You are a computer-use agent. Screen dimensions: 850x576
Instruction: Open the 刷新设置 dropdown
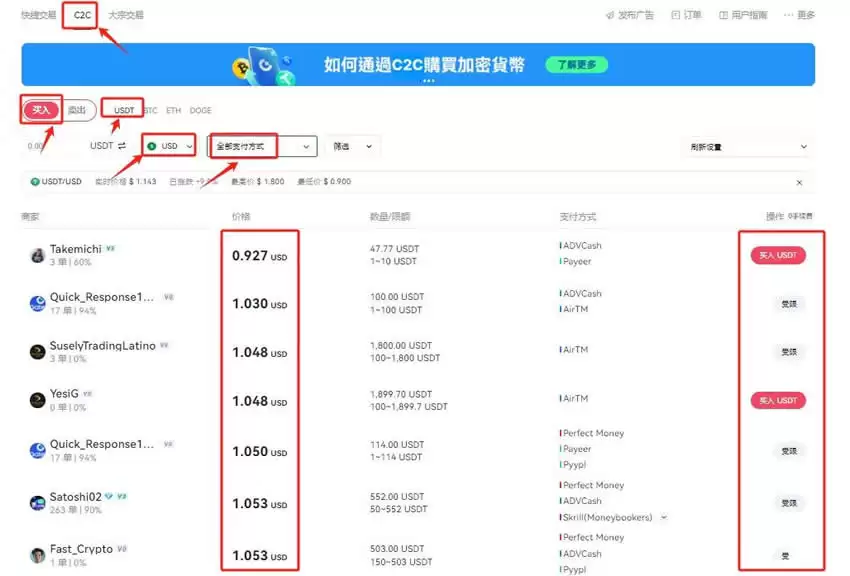click(x=747, y=145)
